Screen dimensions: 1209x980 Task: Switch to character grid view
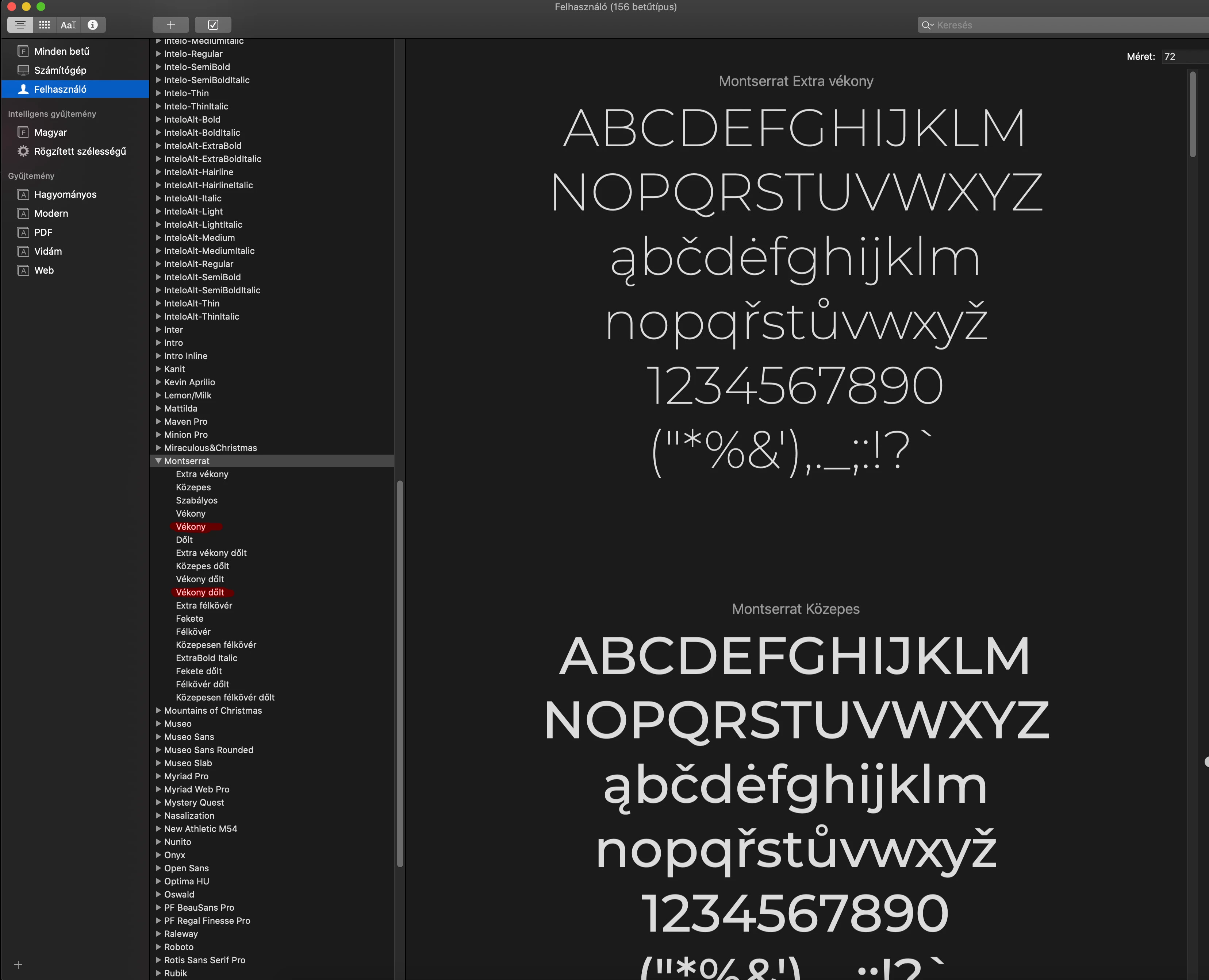(x=45, y=25)
